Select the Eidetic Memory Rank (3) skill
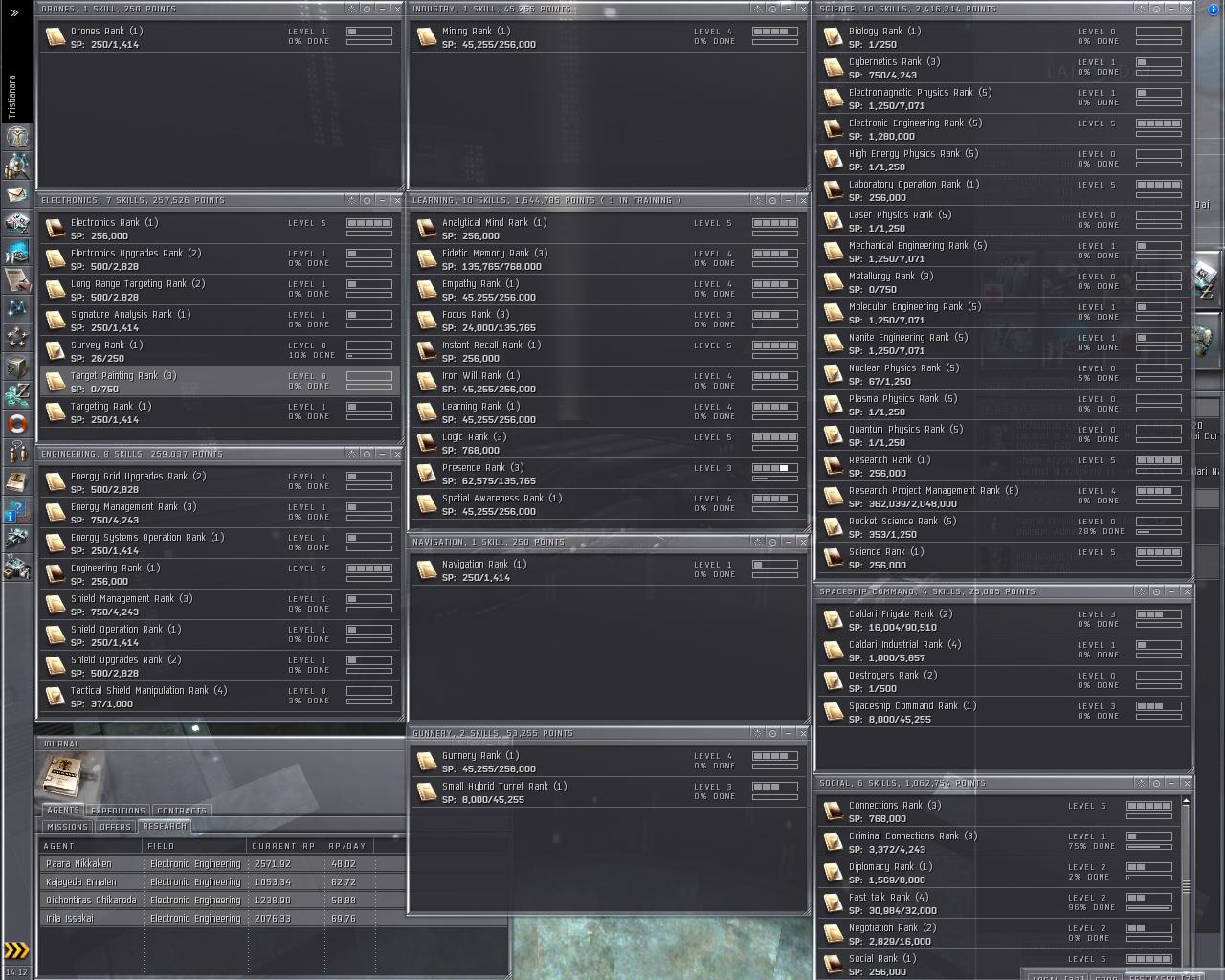 [x=610, y=259]
